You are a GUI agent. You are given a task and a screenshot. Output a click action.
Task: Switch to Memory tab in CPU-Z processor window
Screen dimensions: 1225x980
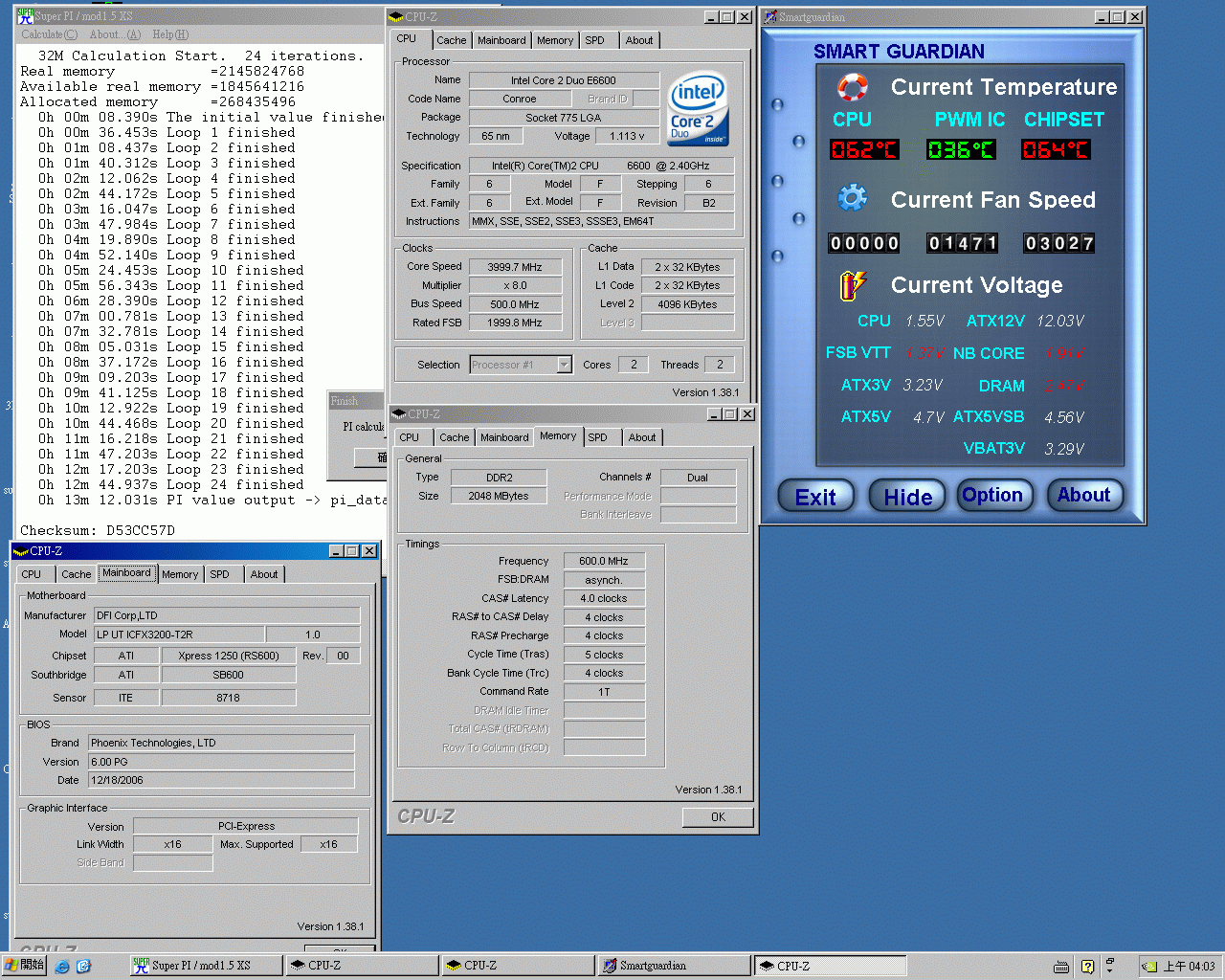[x=555, y=40]
